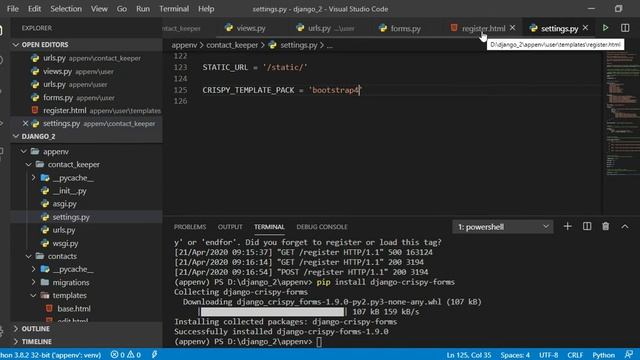Split the terminal panel
Viewport: 640px width, 360px height.
tap(587, 227)
